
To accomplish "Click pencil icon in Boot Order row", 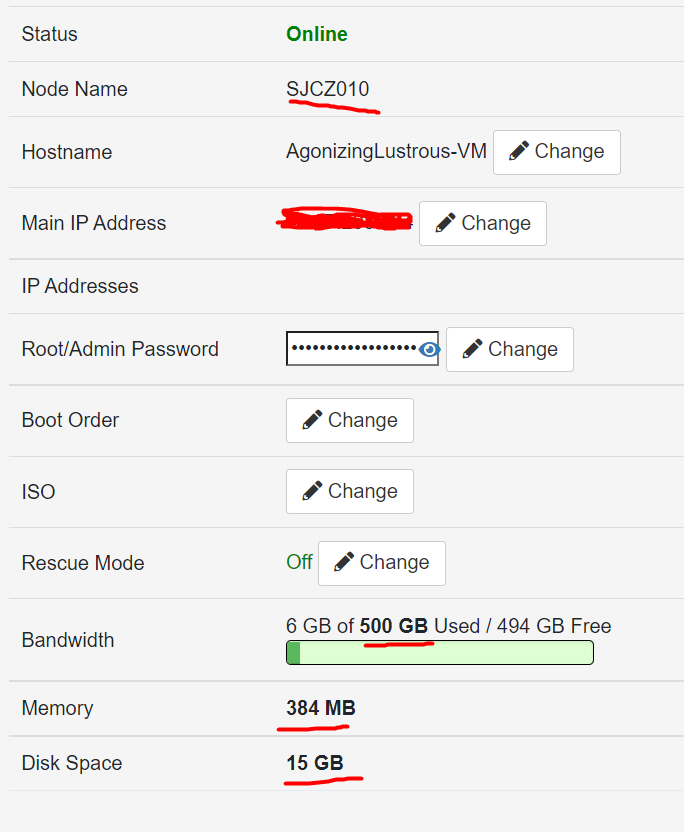I will click(x=312, y=420).
